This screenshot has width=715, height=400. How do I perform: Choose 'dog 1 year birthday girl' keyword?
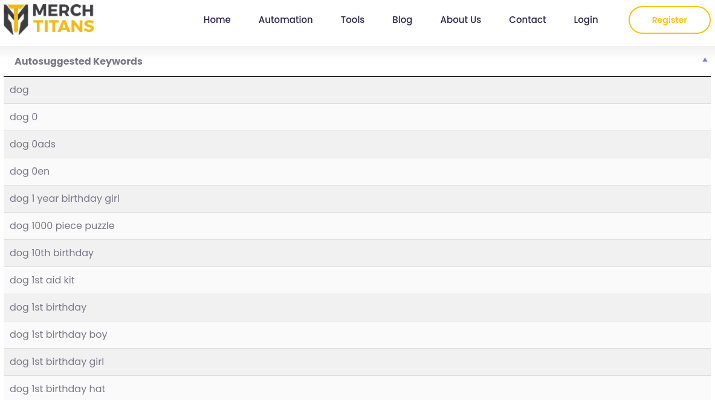point(357,198)
